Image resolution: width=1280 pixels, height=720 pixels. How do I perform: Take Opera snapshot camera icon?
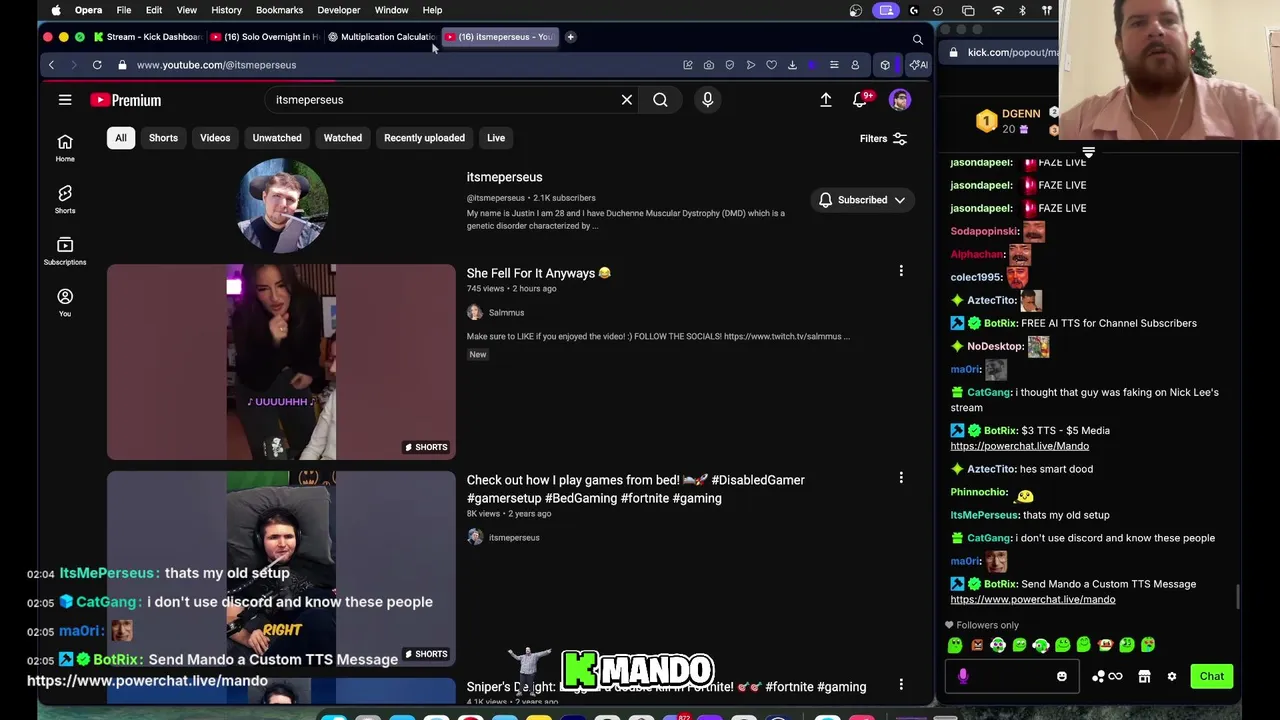point(708,65)
